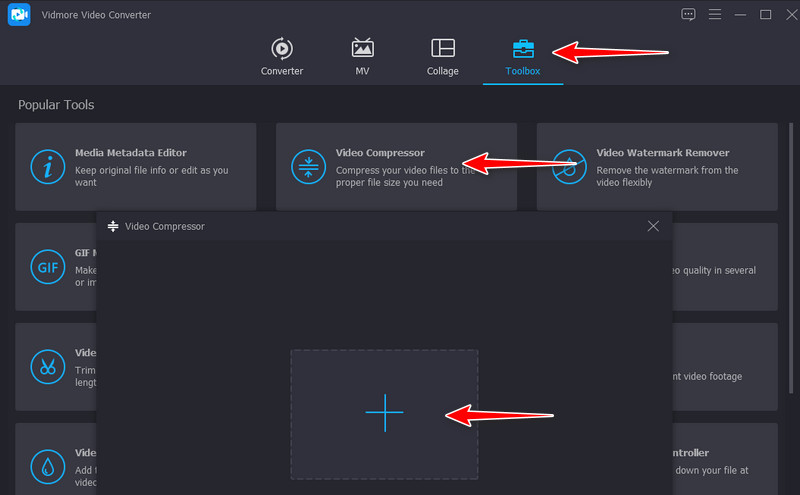Click the Video Watermark Remover title text
The image size is (800, 495).
pyautogui.click(x=662, y=153)
